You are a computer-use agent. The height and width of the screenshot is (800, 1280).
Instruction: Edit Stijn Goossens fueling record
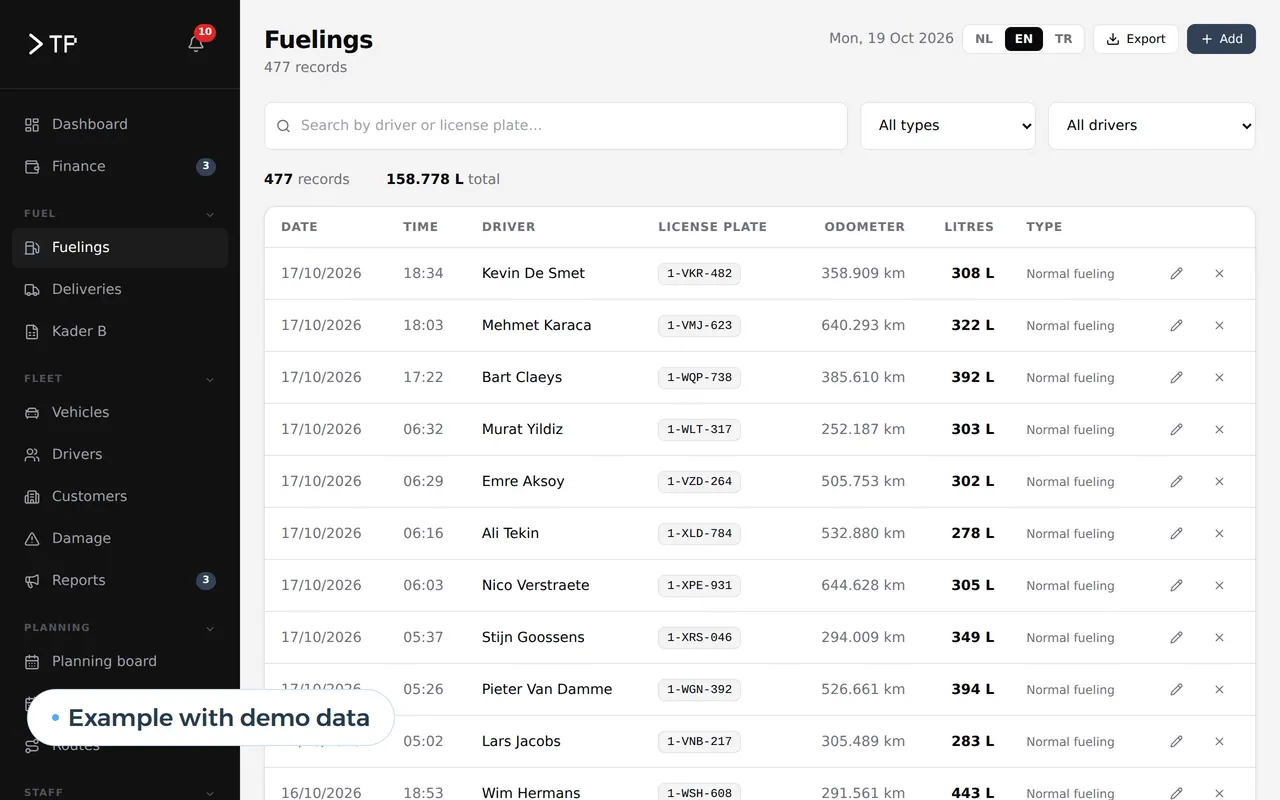pos(1176,637)
